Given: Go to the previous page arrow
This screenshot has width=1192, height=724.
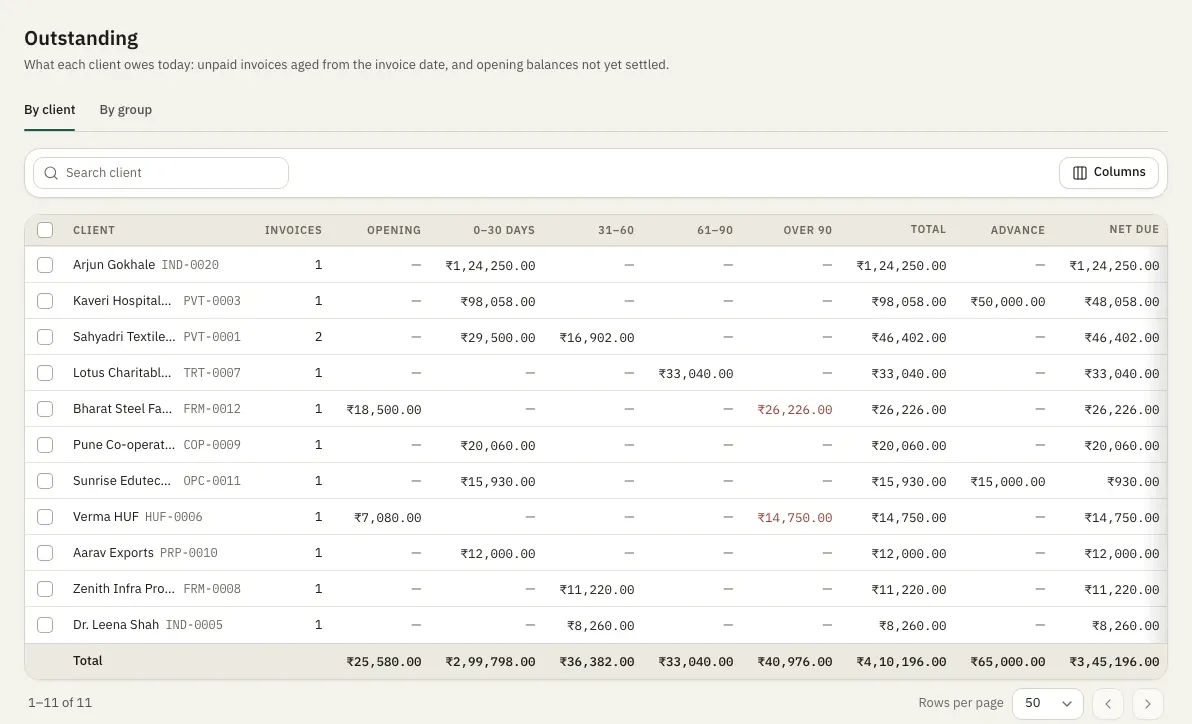Looking at the screenshot, I should pyautogui.click(x=1108, y=703).
